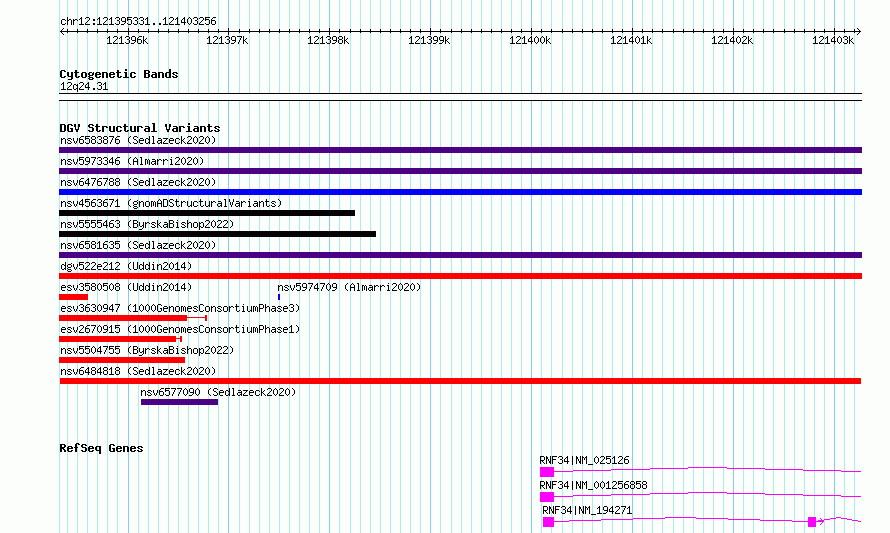Screen dimensions: 890x533
Task: Select the second RNF34|NM_194271 exon box
Action: (812, 522)
